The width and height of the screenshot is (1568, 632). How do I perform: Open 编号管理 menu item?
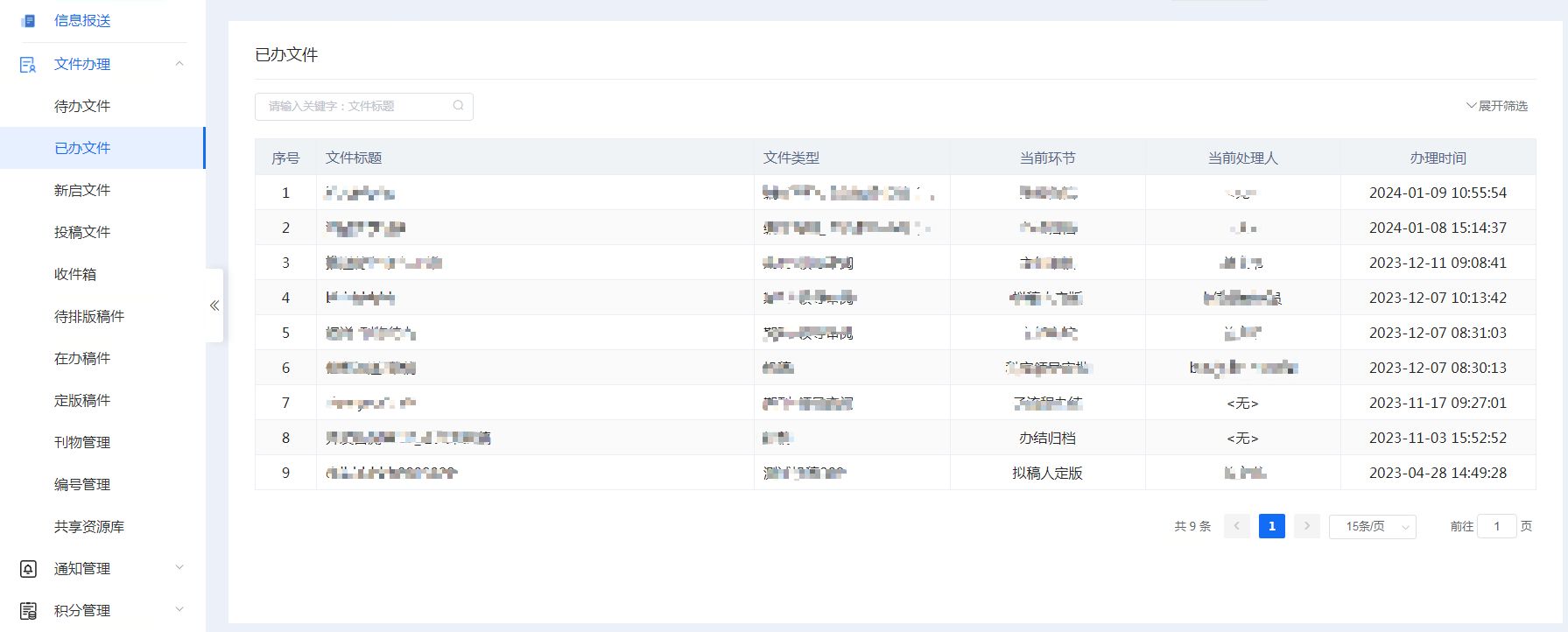tap(102, 484)
